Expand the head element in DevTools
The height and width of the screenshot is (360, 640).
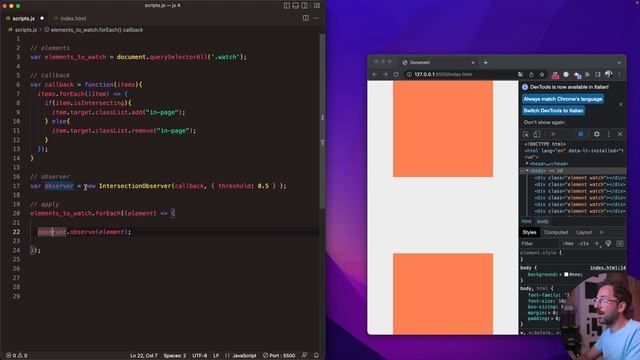527,164
